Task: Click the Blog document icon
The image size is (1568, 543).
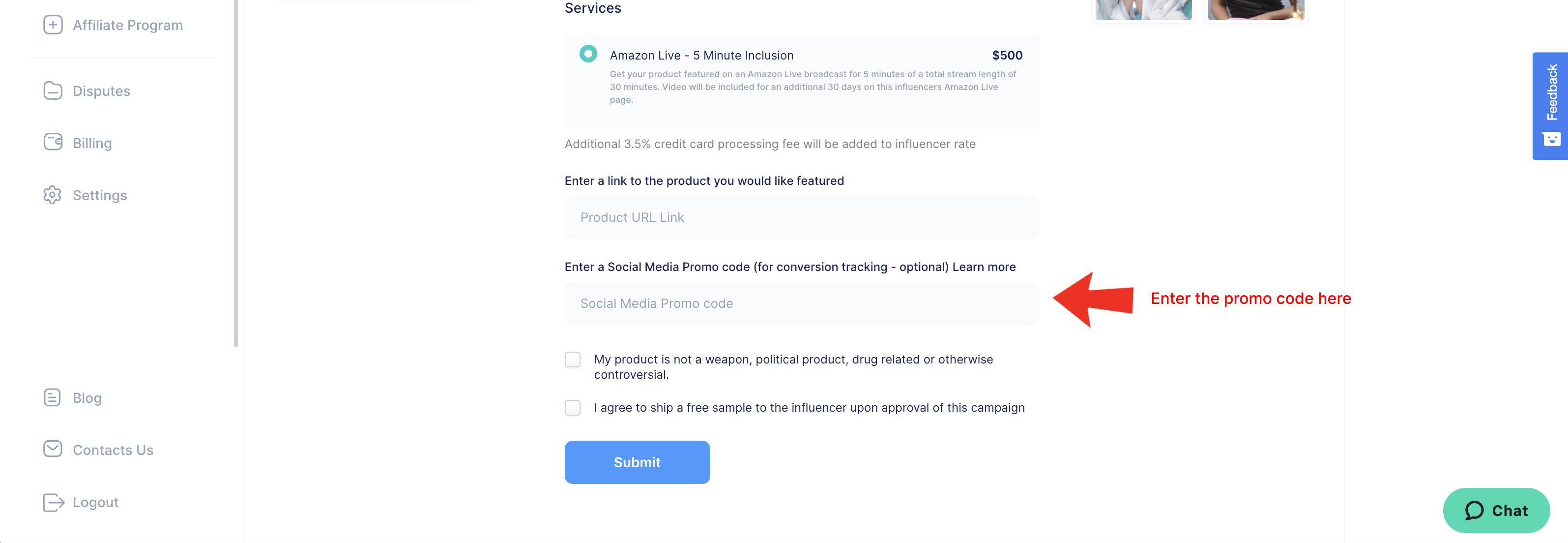Action: pos(53,397)
